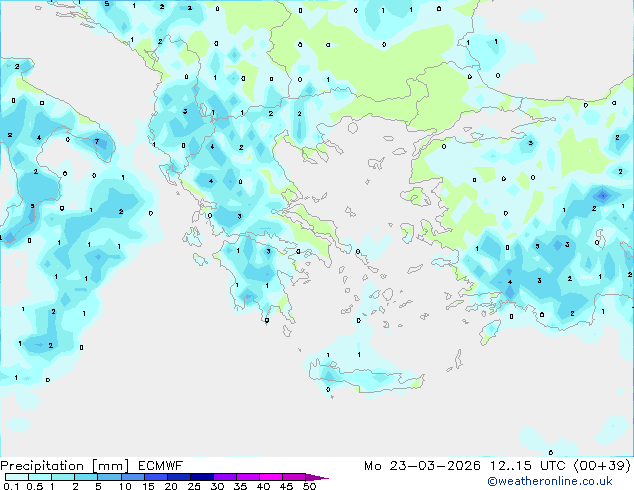Image resolution: width=634 pixels, height=490 pixels.
Task: Pick the 2–5 mm legend swatch
Action: tap(86, 477)
